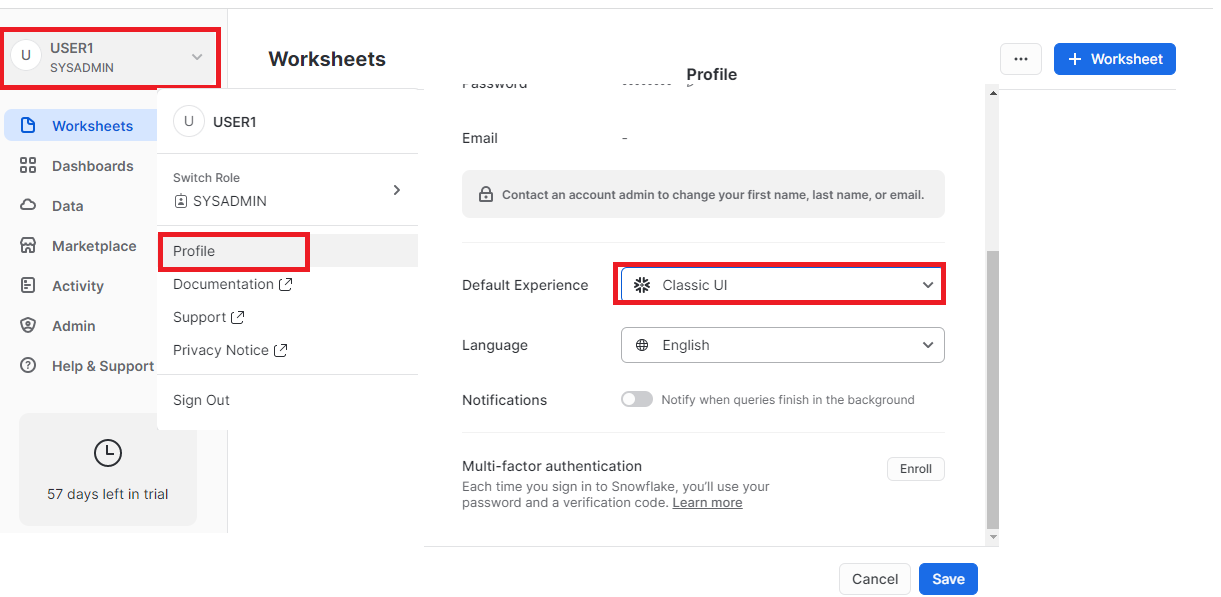This screenshot has width=1221, height=597.
Task: Open the Documentation external link
Action: [x=232, y=284]
